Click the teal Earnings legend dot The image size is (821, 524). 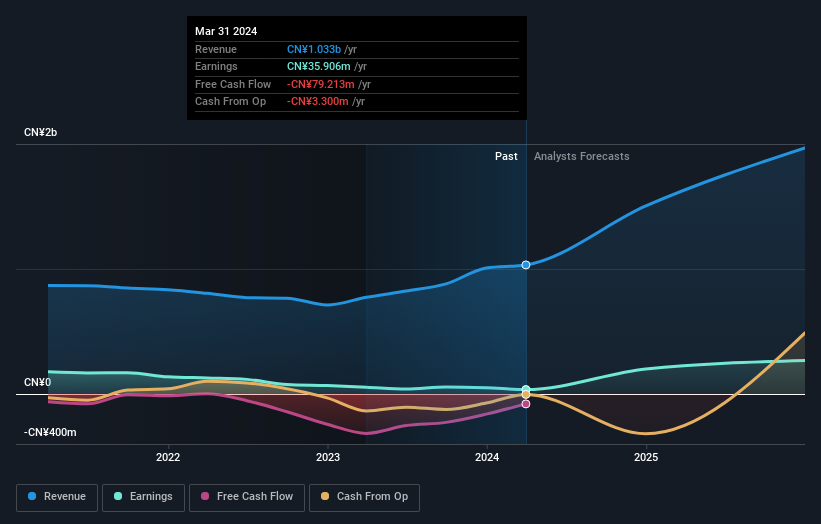click(118, 496)
